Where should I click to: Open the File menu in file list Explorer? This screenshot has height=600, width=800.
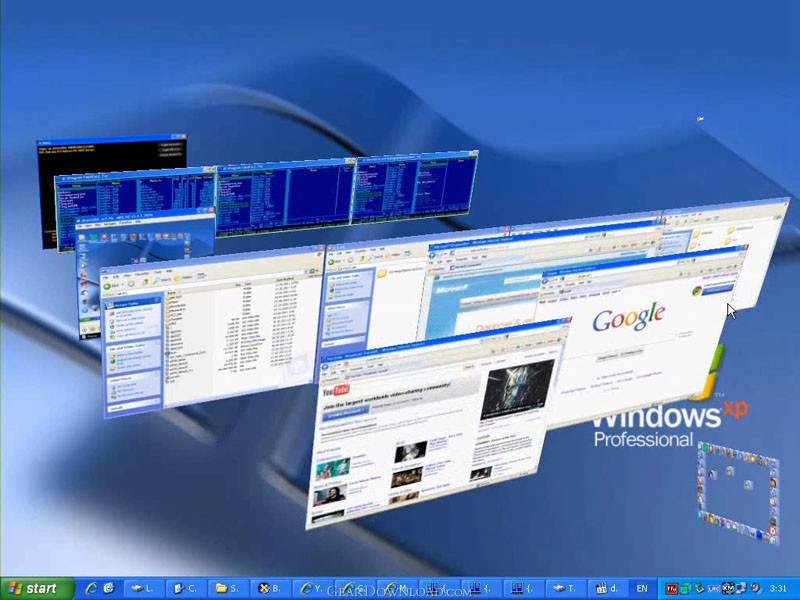tap(106, 279)
